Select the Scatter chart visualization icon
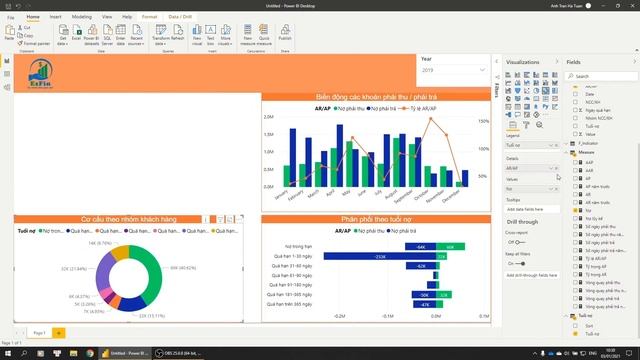The height and width of the screenshot is (360, 640). 527,91
